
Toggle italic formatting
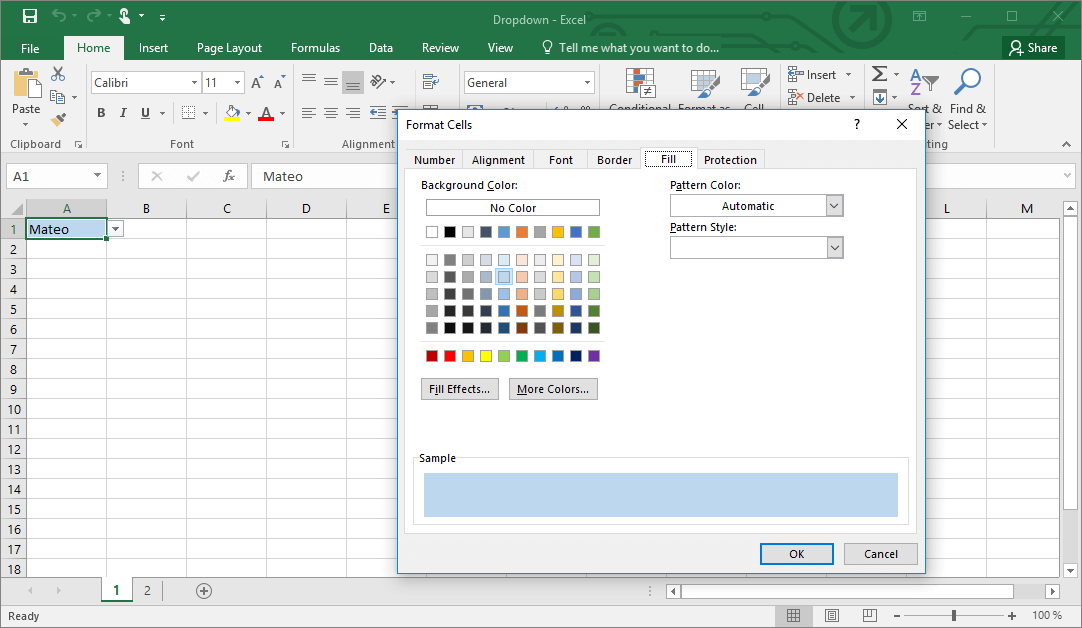coord(122,113)
